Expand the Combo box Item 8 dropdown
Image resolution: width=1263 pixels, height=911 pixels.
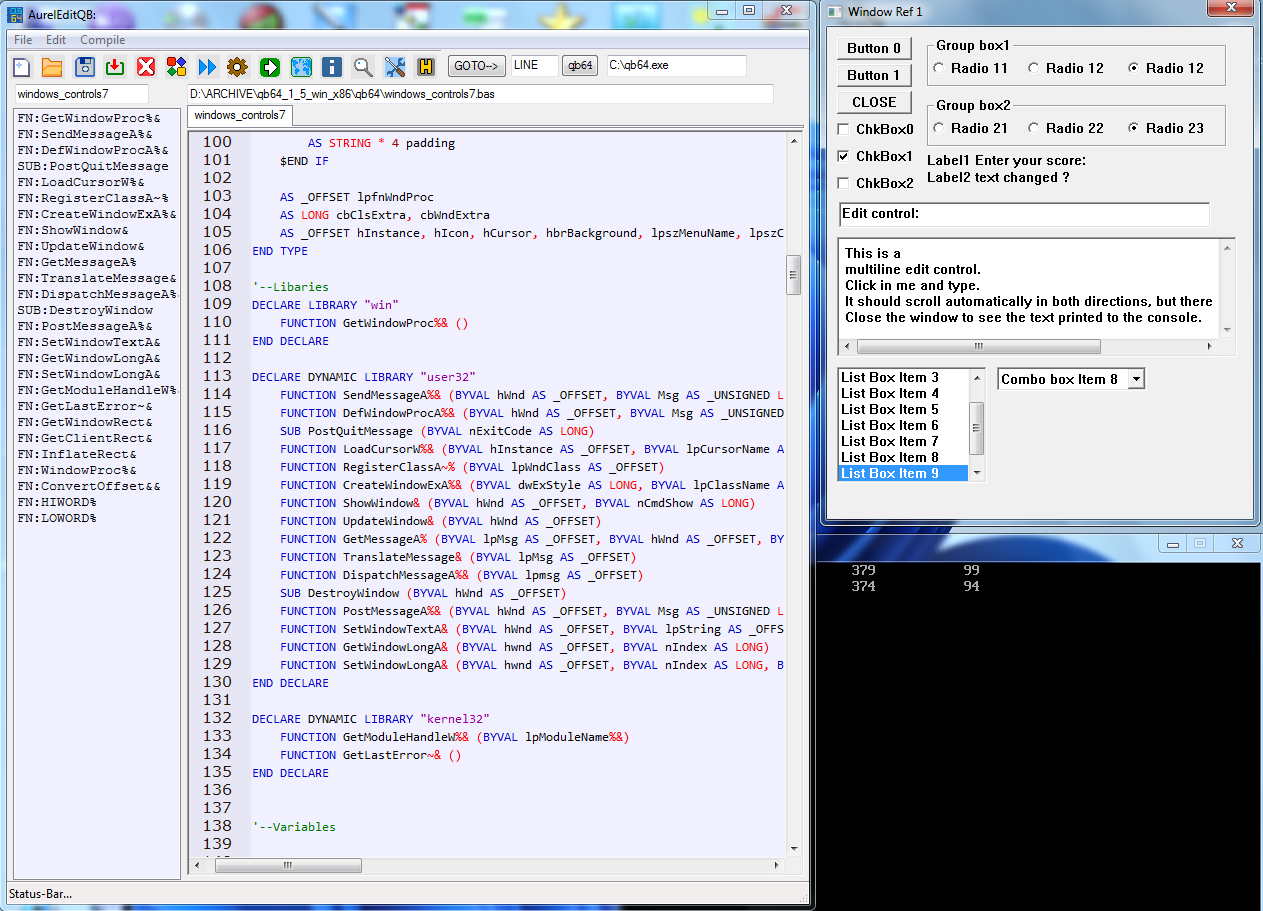click(1135, 379)
